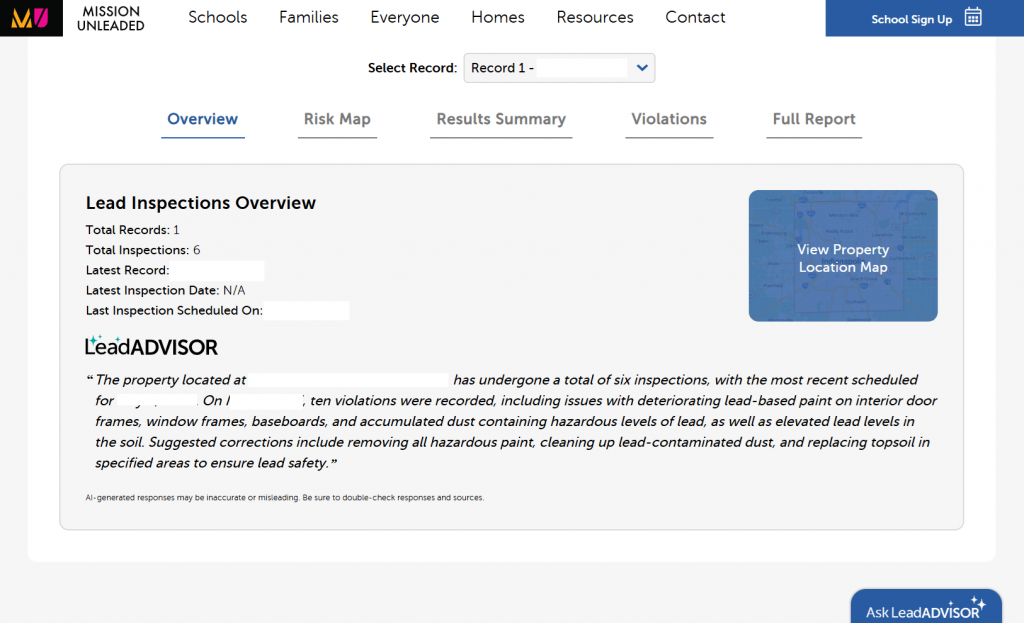Click the calendar icon beside School Sign Up
Image resolution: width=1024 pixels, height=623 pixels.
[973, 17]
